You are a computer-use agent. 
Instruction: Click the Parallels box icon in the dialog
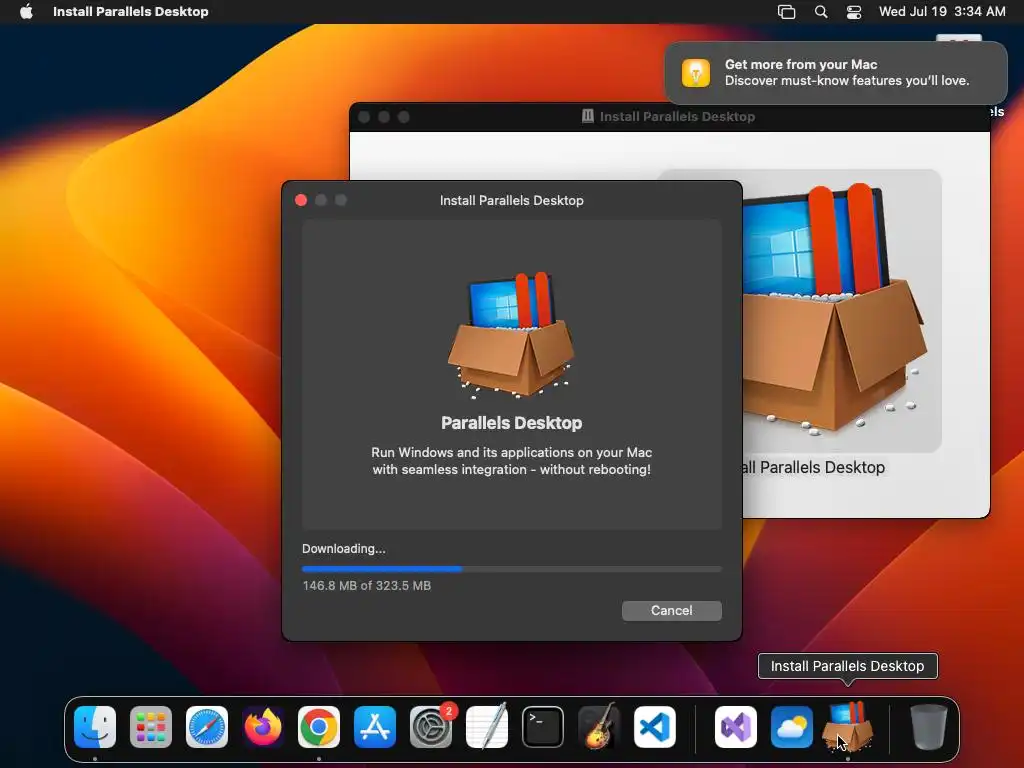tap(511, 334)
